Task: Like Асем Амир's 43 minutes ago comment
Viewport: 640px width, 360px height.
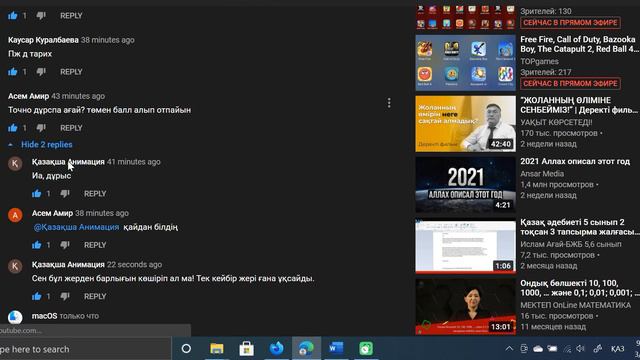Action: 13,128
